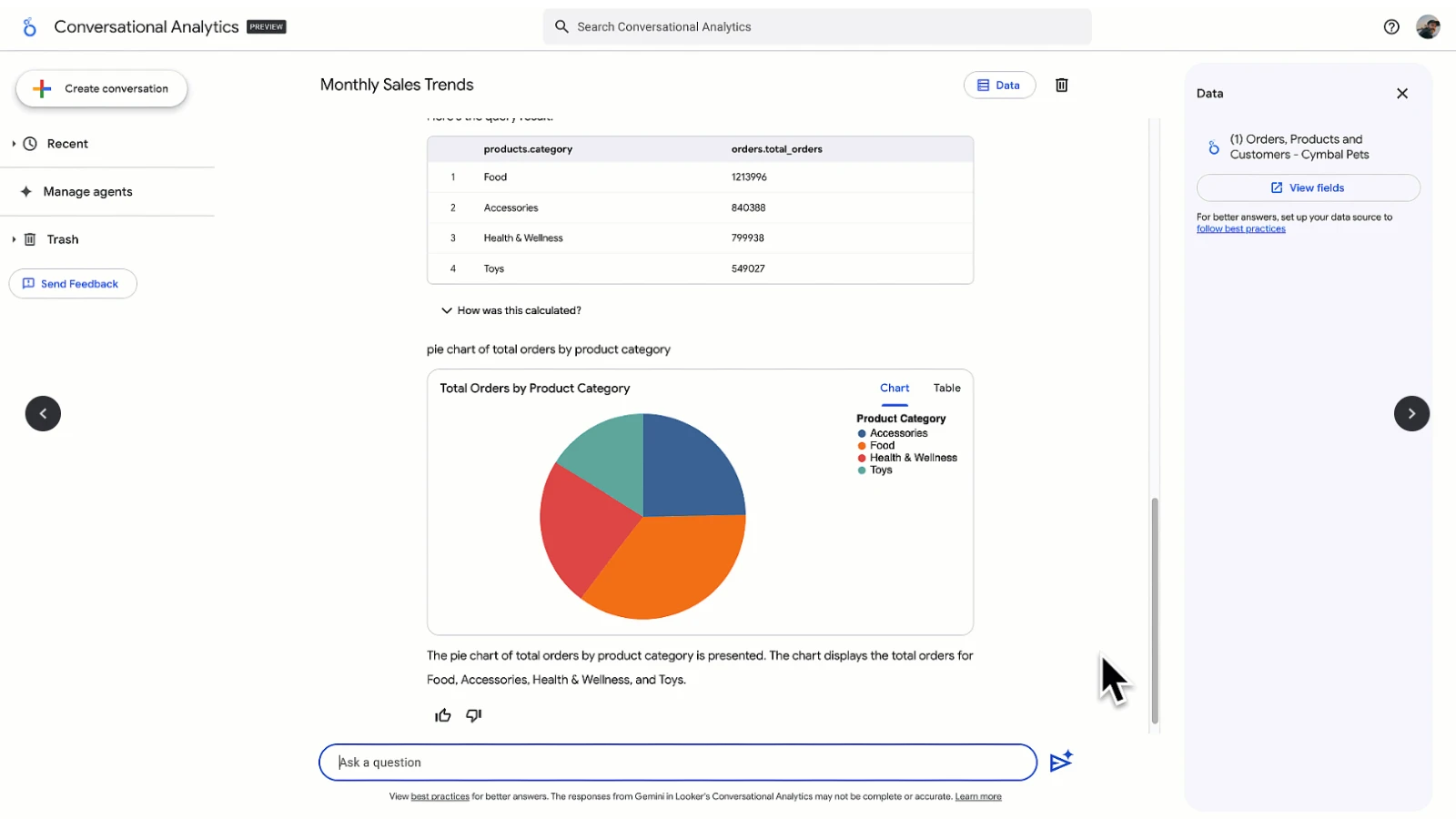Viewport: 1456px width, 819px height.
Task: Click the thumbs down icon
Action: [x=473, y=715]
